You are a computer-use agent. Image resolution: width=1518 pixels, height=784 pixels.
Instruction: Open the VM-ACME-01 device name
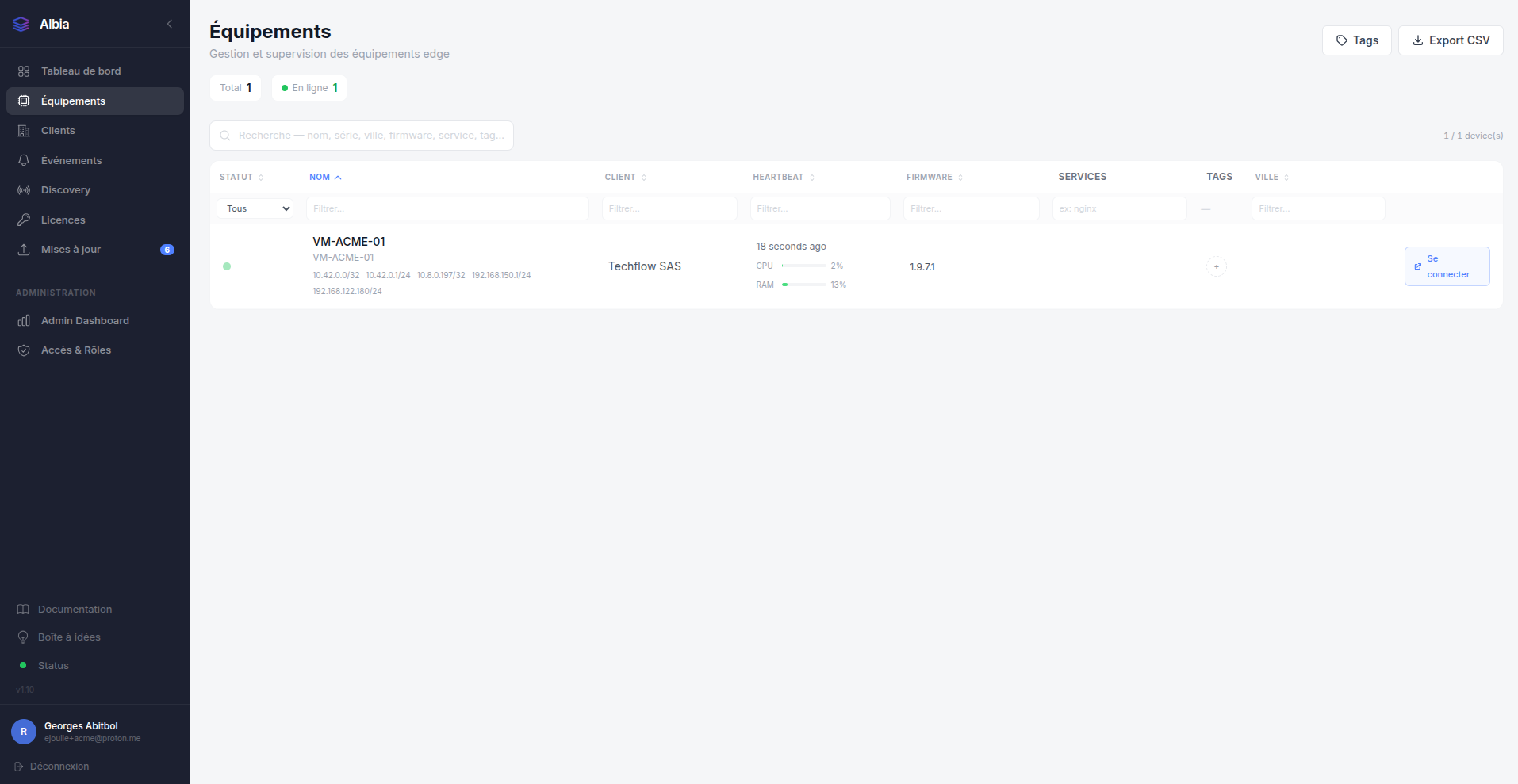(x=349, y=242)
